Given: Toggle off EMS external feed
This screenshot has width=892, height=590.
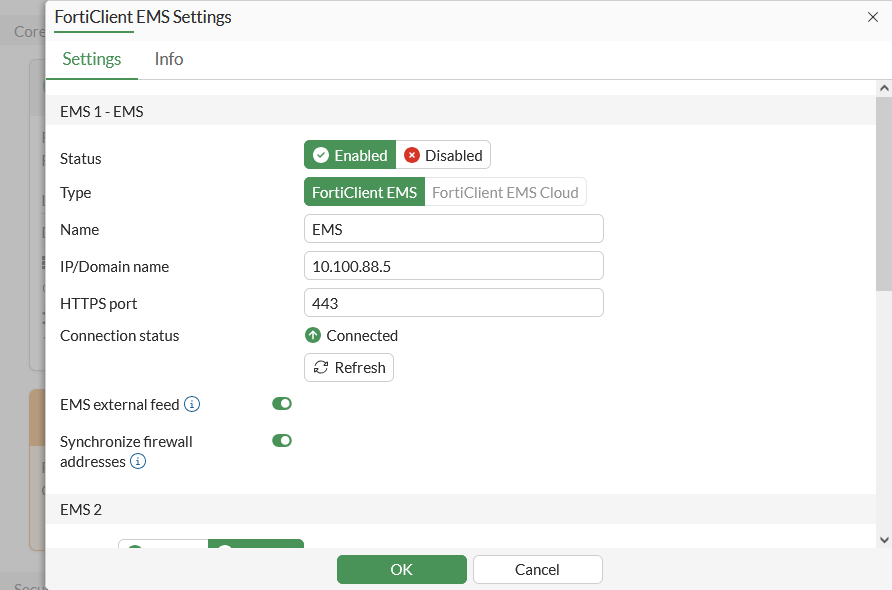Looking at the screenshot, I should click(x=281, y=403).
